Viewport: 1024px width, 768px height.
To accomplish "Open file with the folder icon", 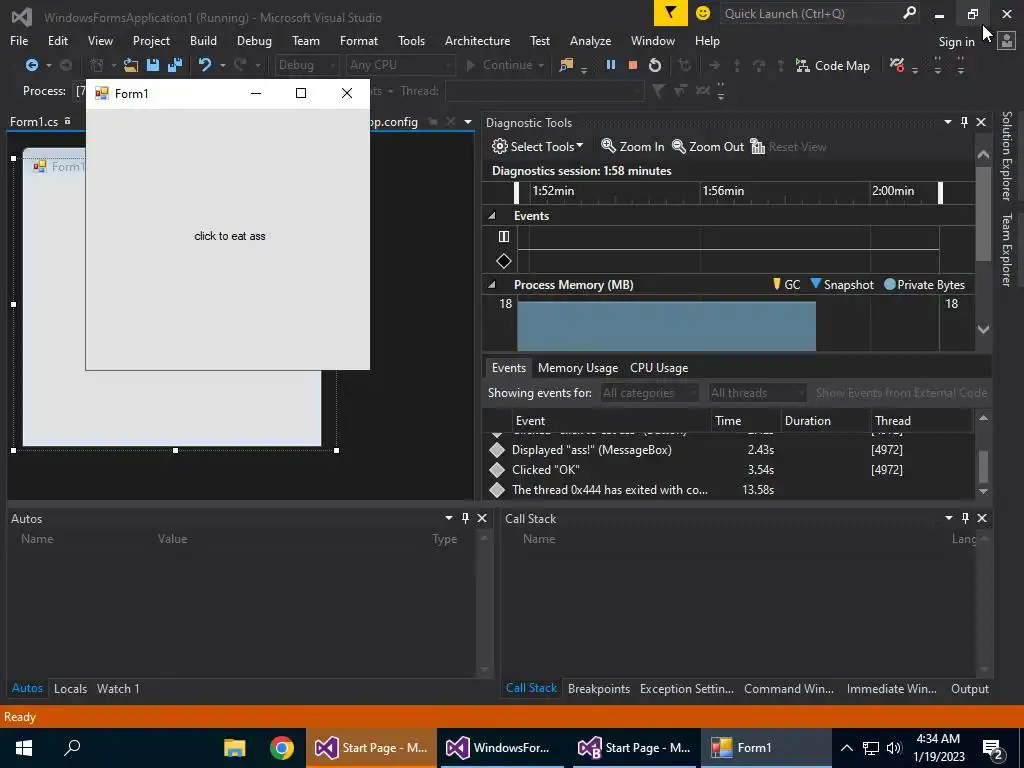I will coord(131,65).
